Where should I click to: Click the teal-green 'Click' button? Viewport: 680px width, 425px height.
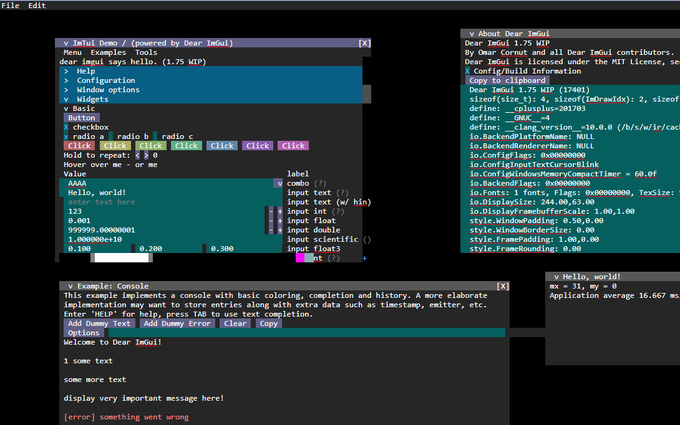click(x=186, y=146)
